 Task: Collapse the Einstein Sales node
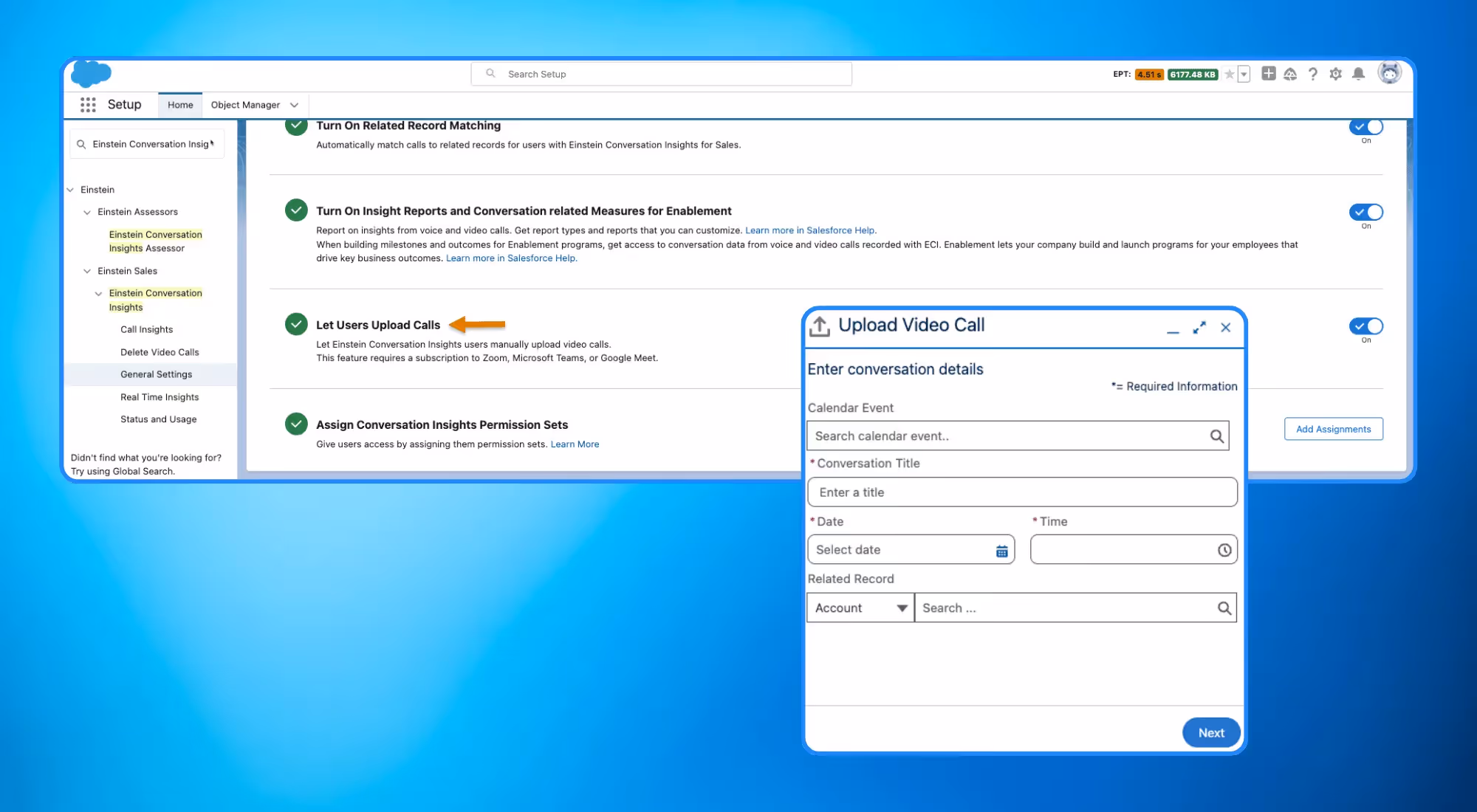click(x=87, y=271)
